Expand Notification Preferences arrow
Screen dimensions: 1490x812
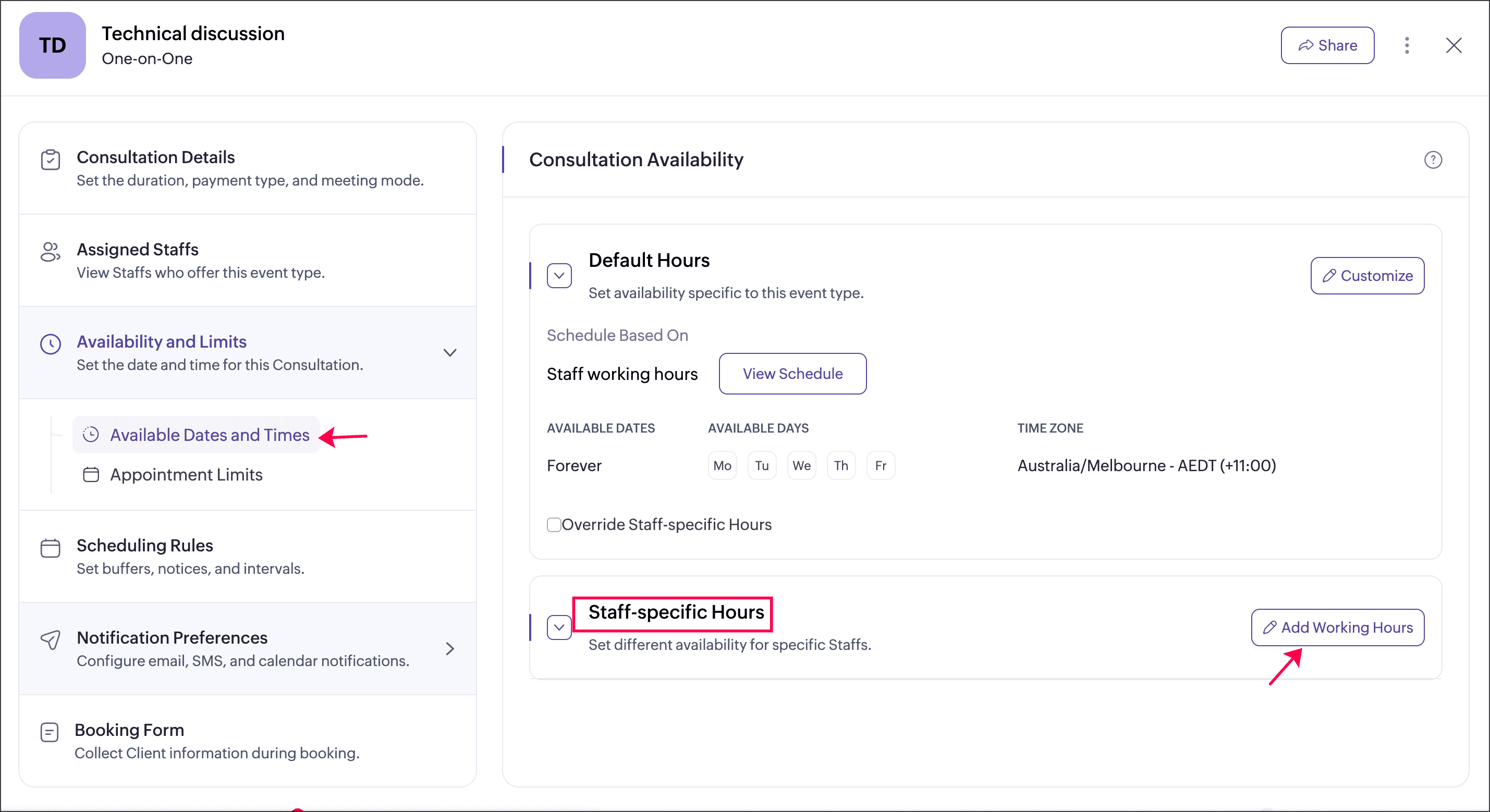(x=449, y=648)
